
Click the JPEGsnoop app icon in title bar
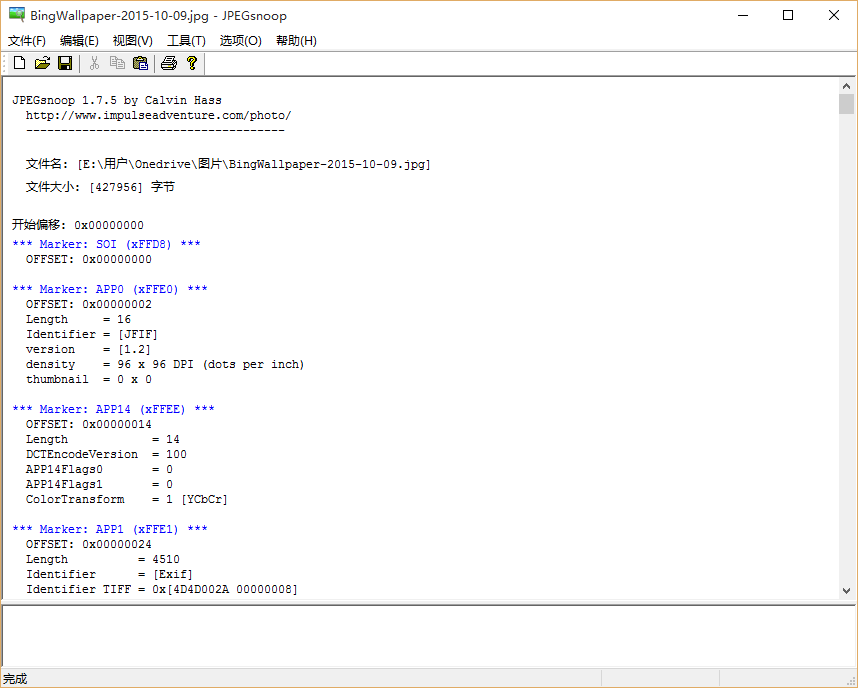(17, 16)
